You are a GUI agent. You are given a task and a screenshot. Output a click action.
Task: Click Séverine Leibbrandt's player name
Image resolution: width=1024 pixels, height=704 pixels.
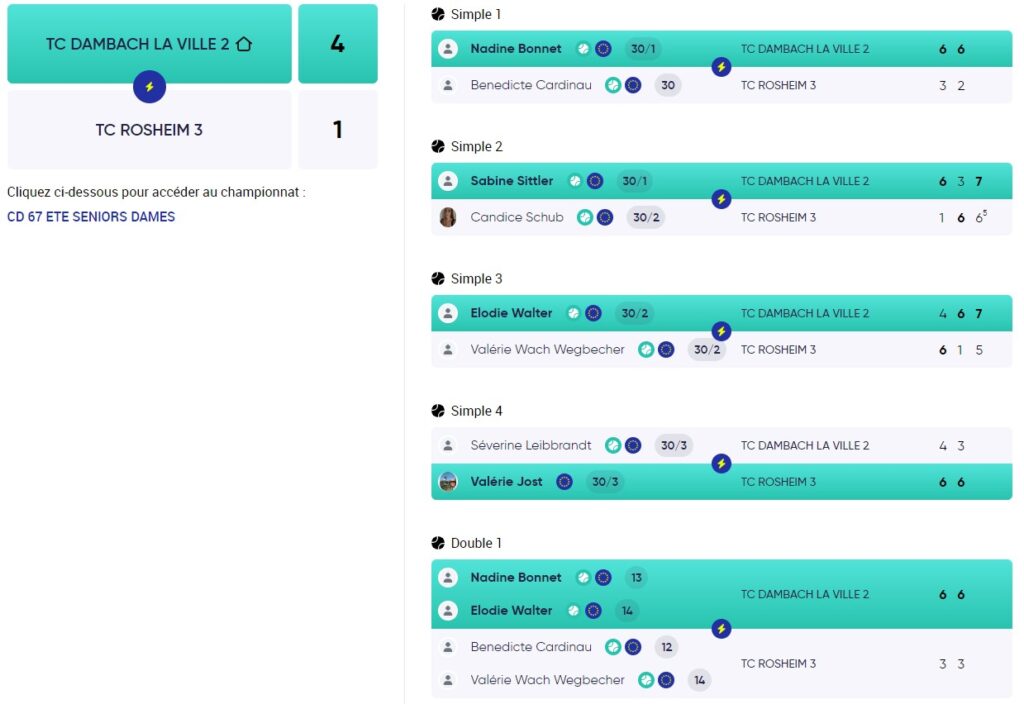531,445
